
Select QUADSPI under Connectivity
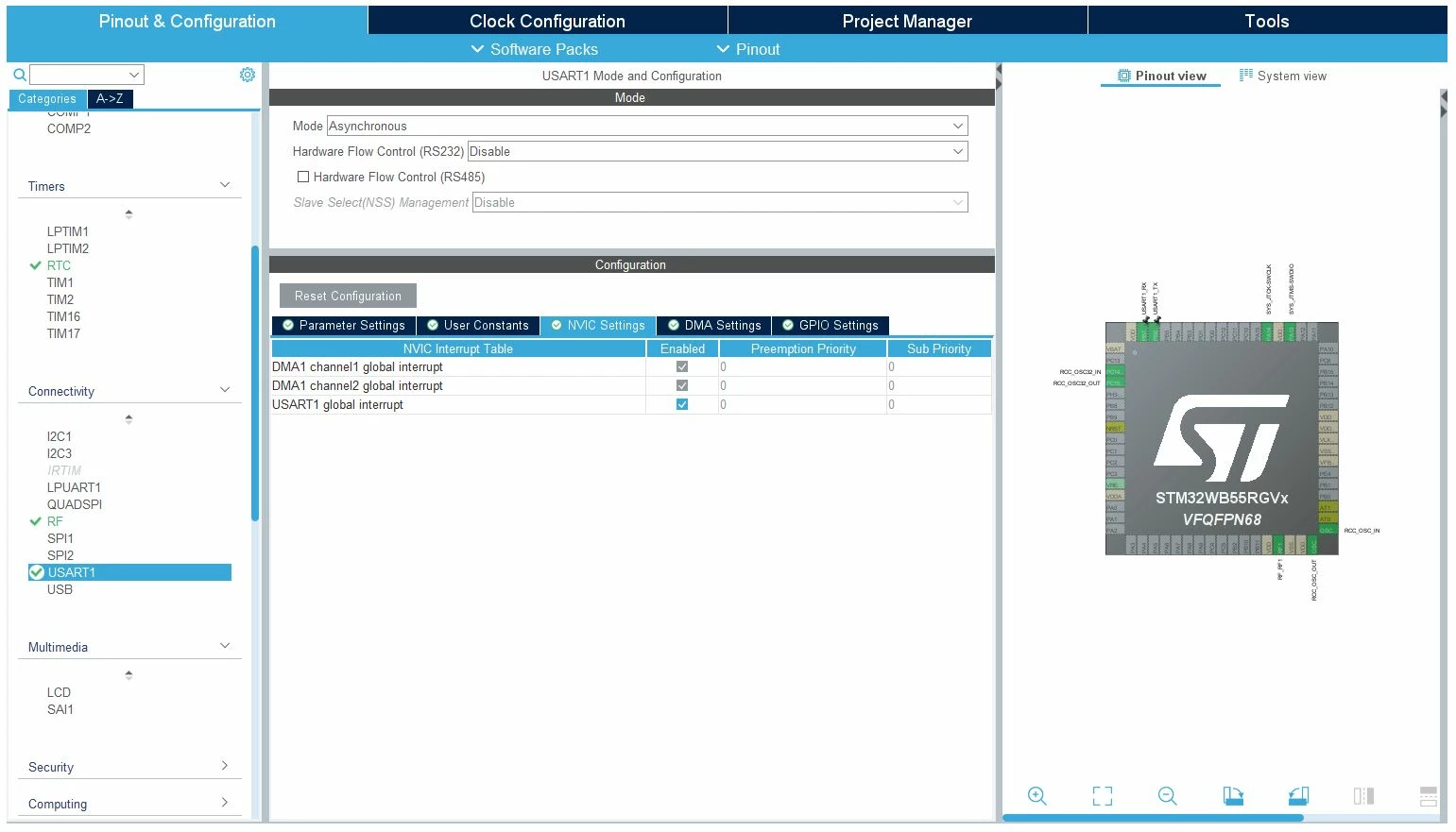[75, 504]
